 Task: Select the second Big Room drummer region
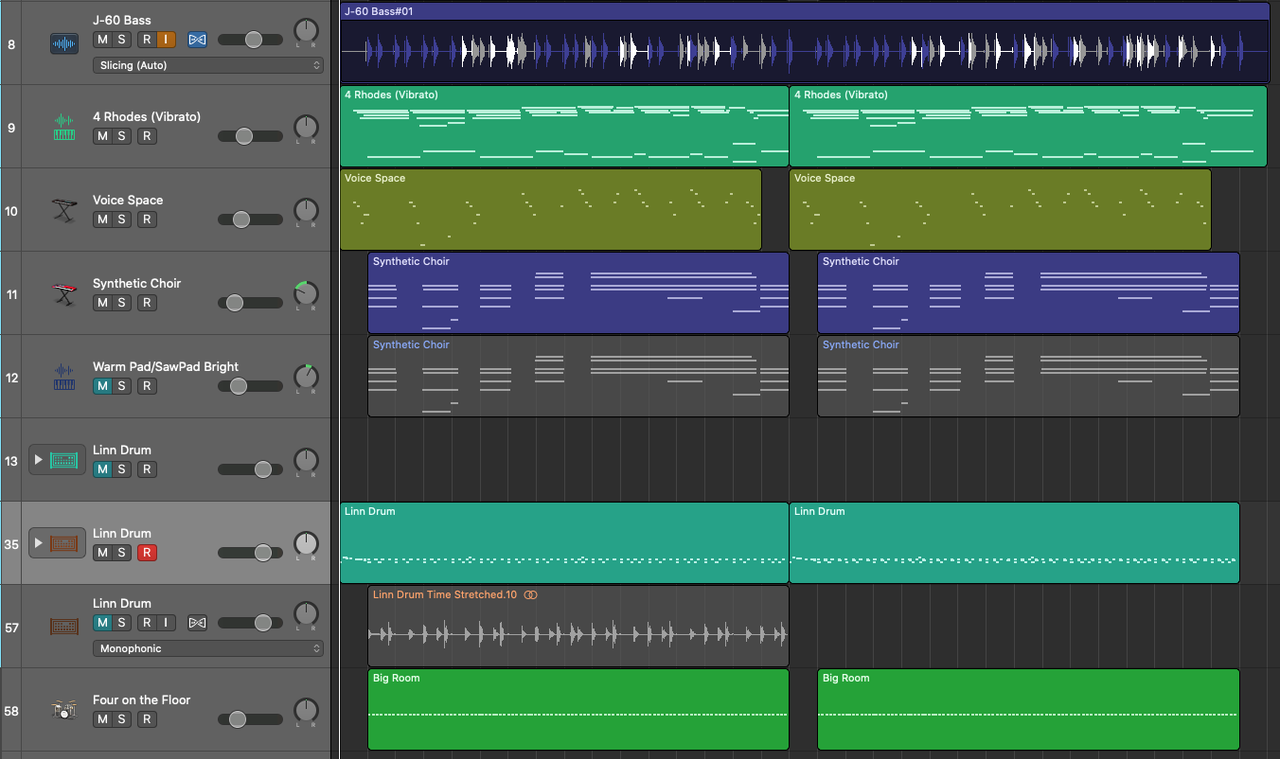click(1028, 709)
